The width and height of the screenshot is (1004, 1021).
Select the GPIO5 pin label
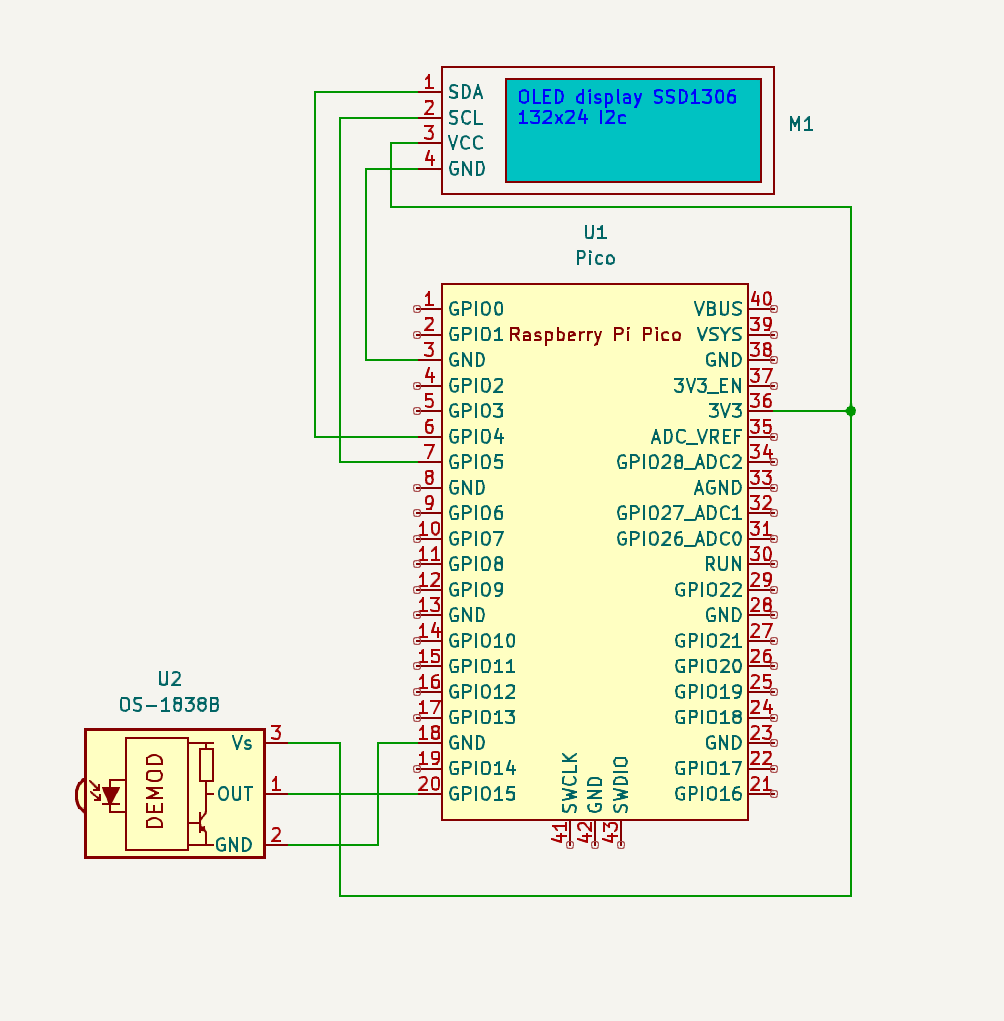[476, 462]
